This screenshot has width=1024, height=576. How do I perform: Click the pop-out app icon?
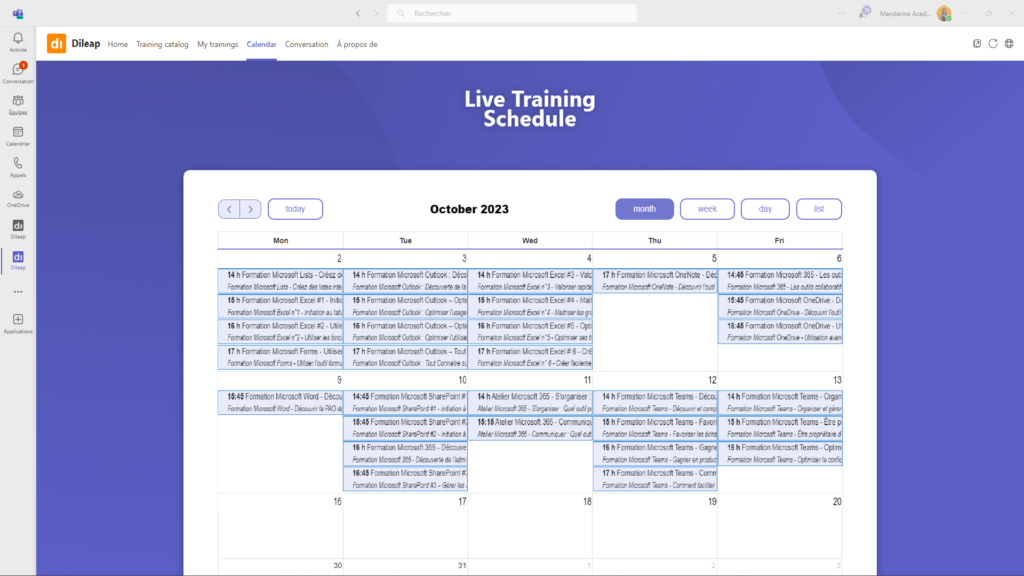point(977,44)
